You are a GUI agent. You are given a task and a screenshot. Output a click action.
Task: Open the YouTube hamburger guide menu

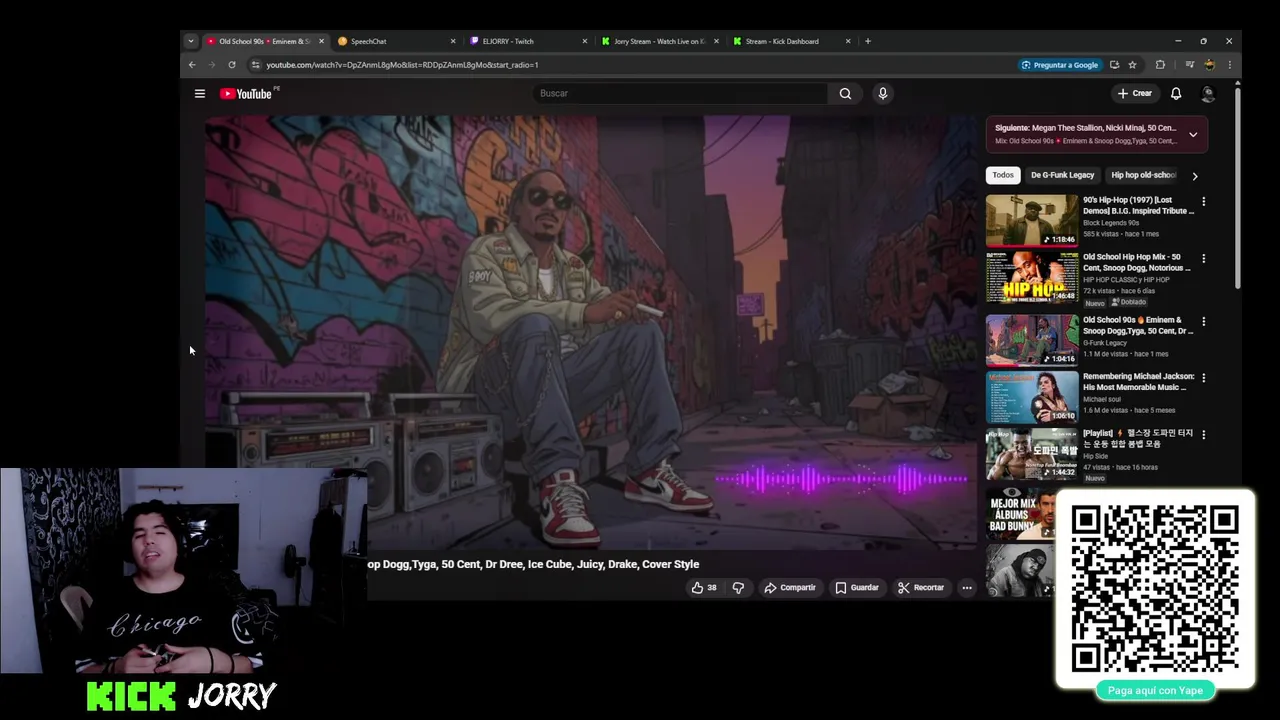[x=200, y=93]
